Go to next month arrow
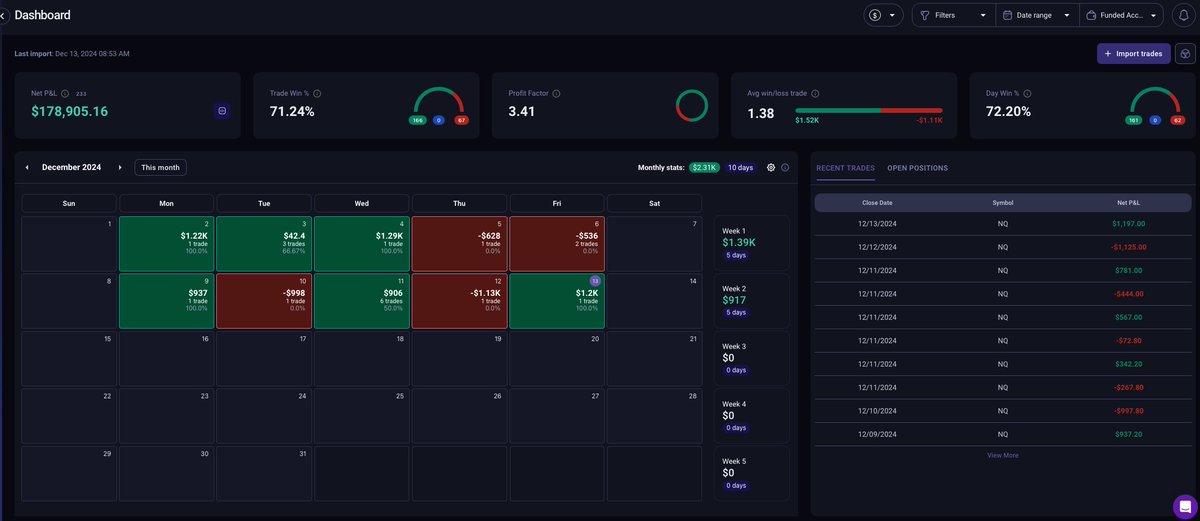 (120, 168)
